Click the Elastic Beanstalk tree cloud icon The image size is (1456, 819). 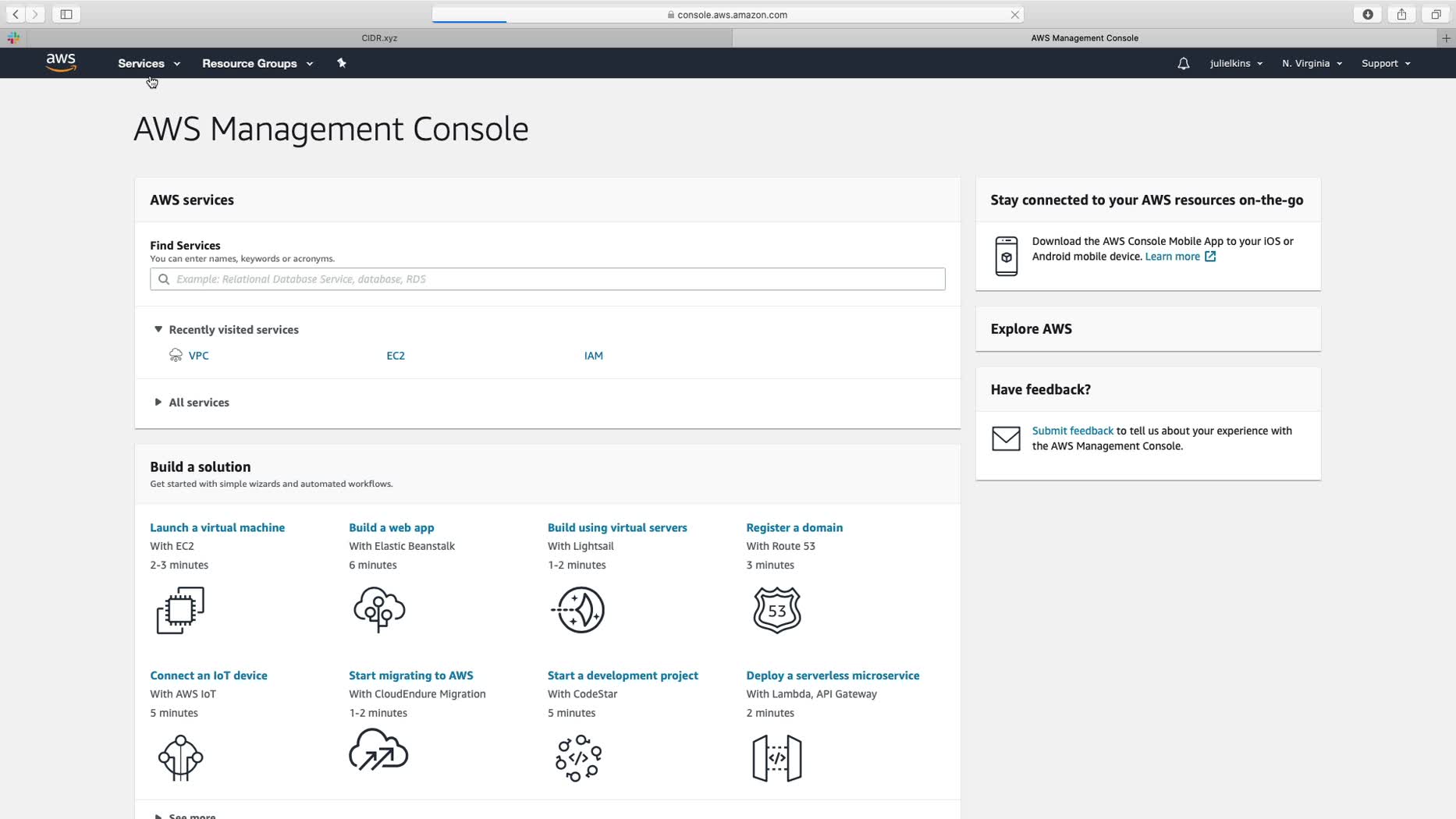(379, 610)
